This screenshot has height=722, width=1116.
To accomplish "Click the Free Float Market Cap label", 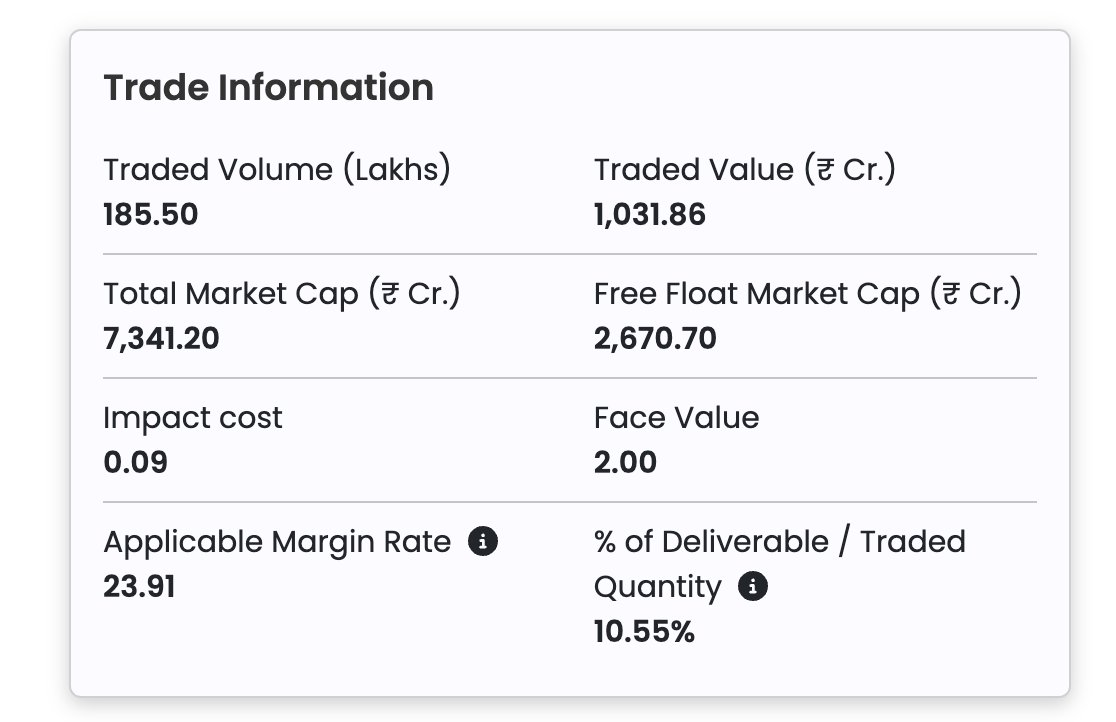I will point(808,293).
